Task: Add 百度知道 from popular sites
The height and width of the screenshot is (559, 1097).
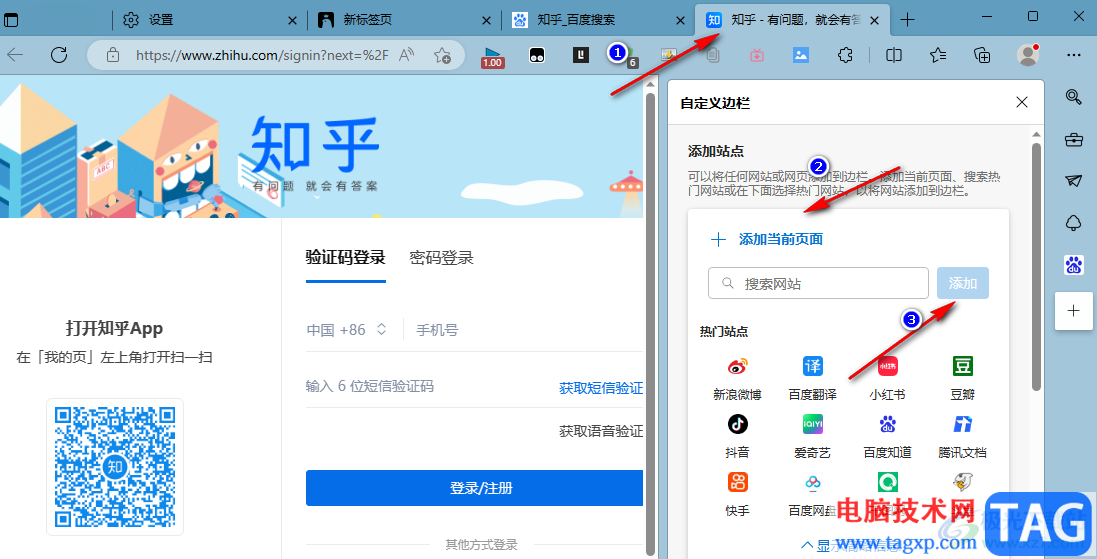Action: pyautogui.click(x=887, y=436)
